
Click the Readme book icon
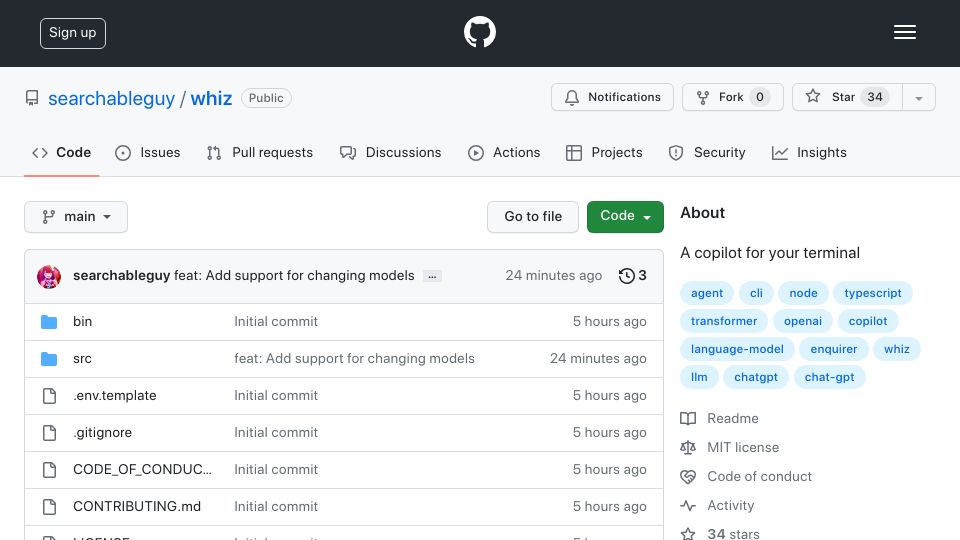click(688, 419)
